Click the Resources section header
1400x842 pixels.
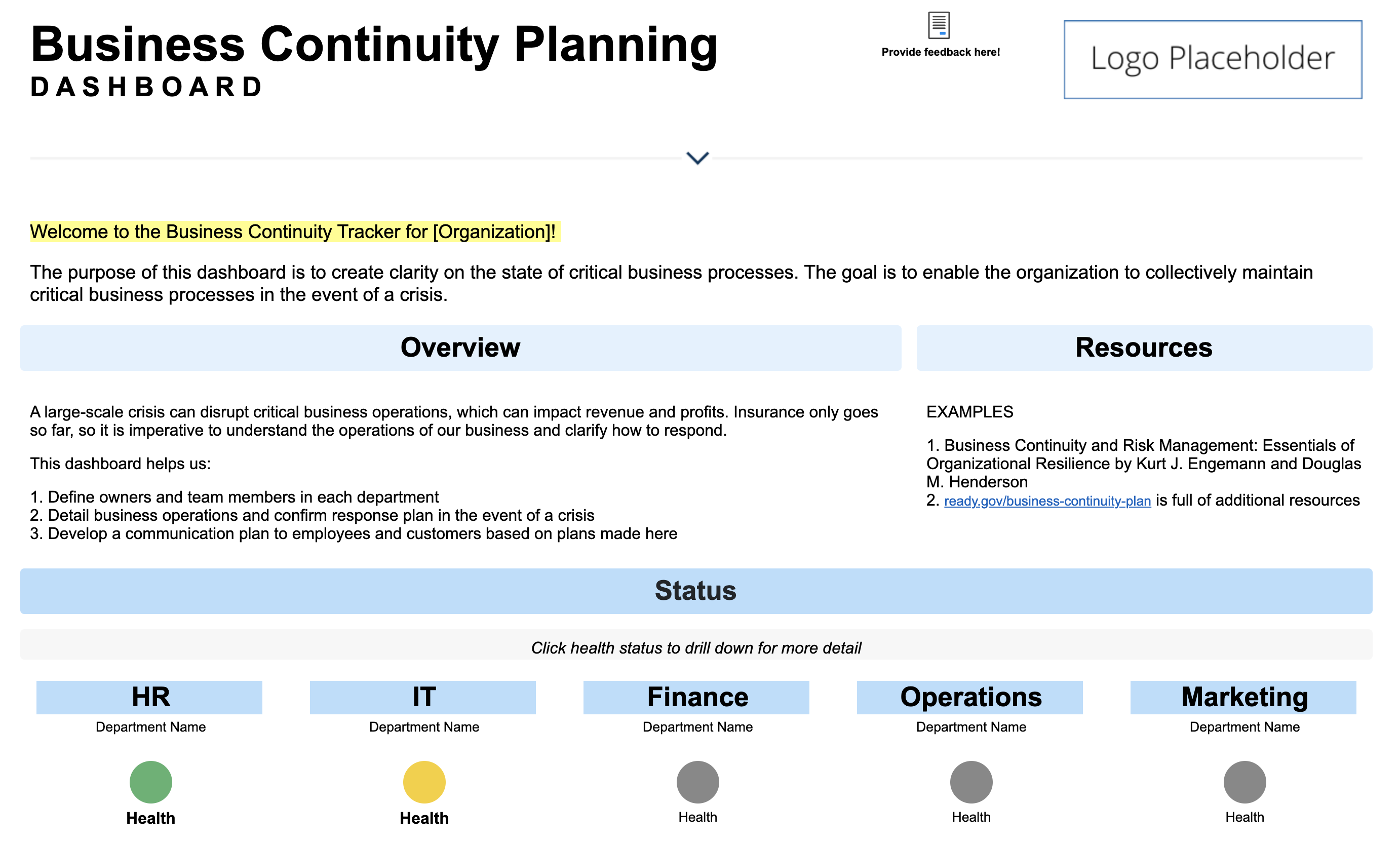pyautogui.click(x=1144, y=348)
